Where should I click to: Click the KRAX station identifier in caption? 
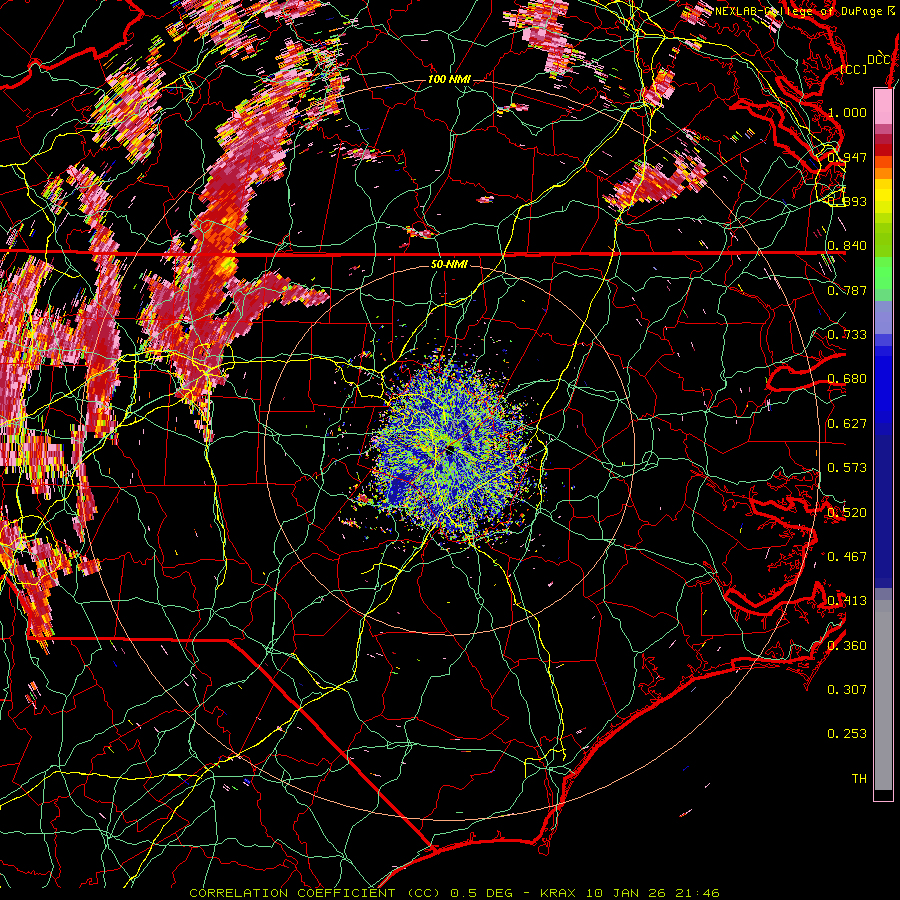[560, 893]
